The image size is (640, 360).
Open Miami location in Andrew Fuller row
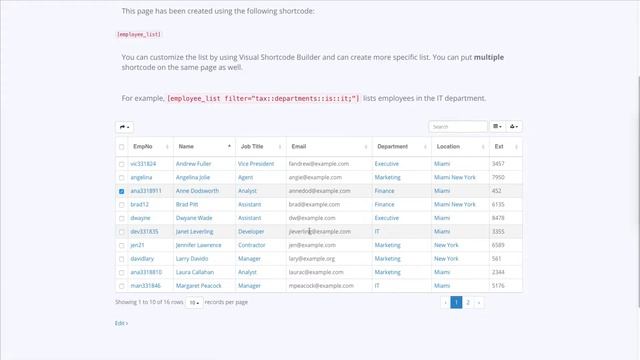(442, 164)
